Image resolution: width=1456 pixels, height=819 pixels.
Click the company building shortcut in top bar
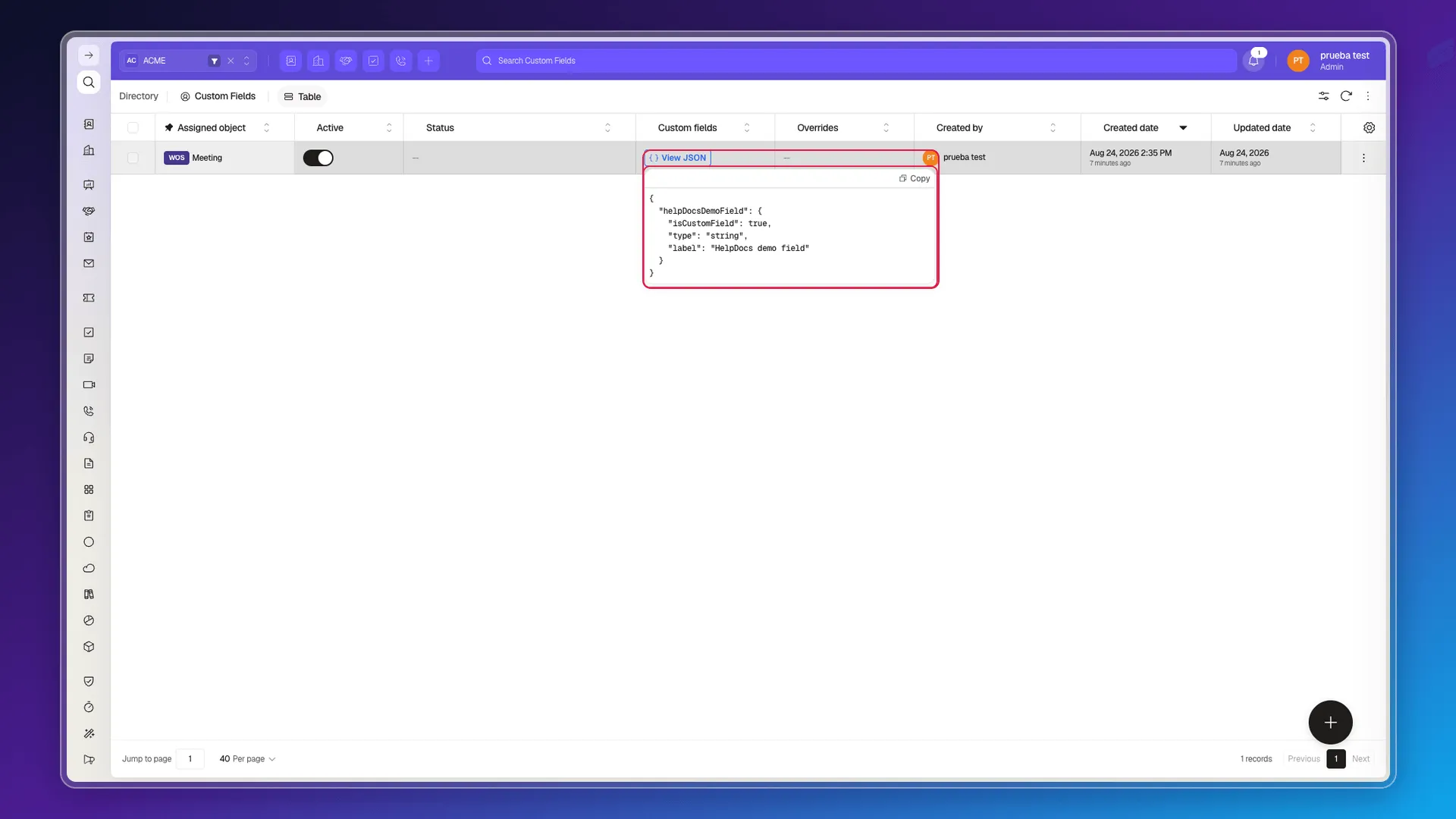[x=318, y=61]
